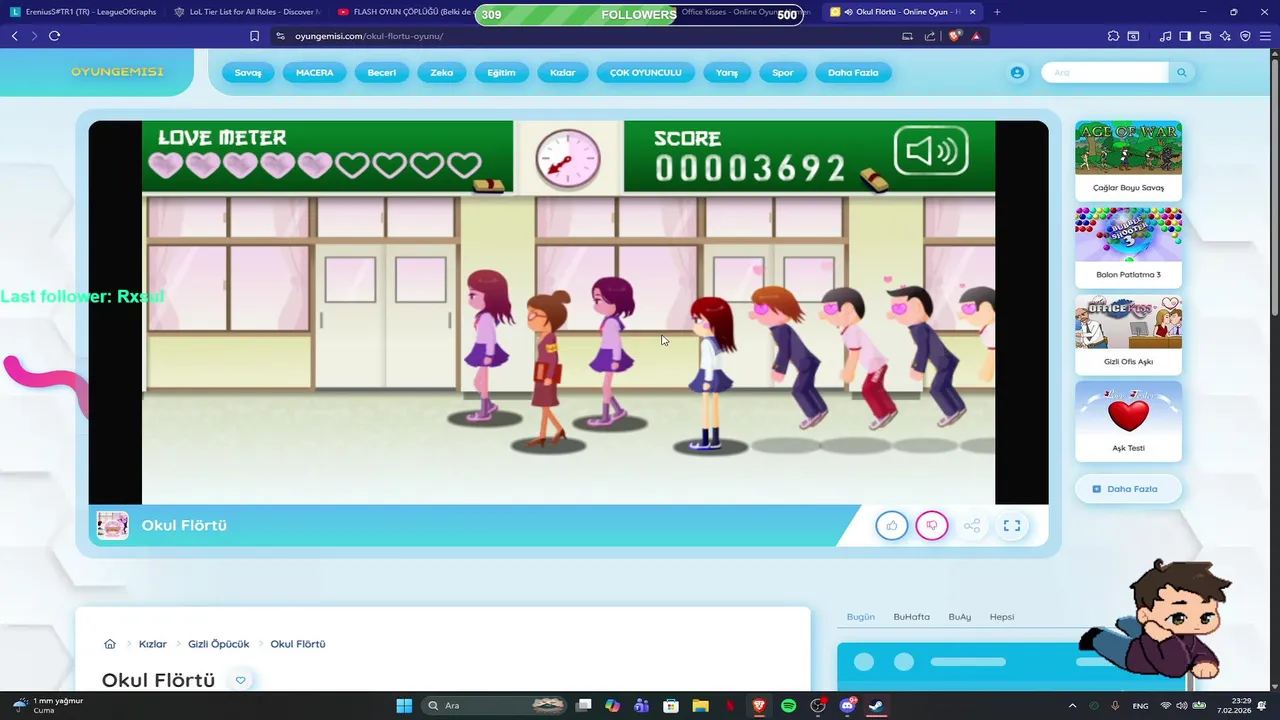
Task: Toggle the browser sidebar panel
Action: 1185,36
